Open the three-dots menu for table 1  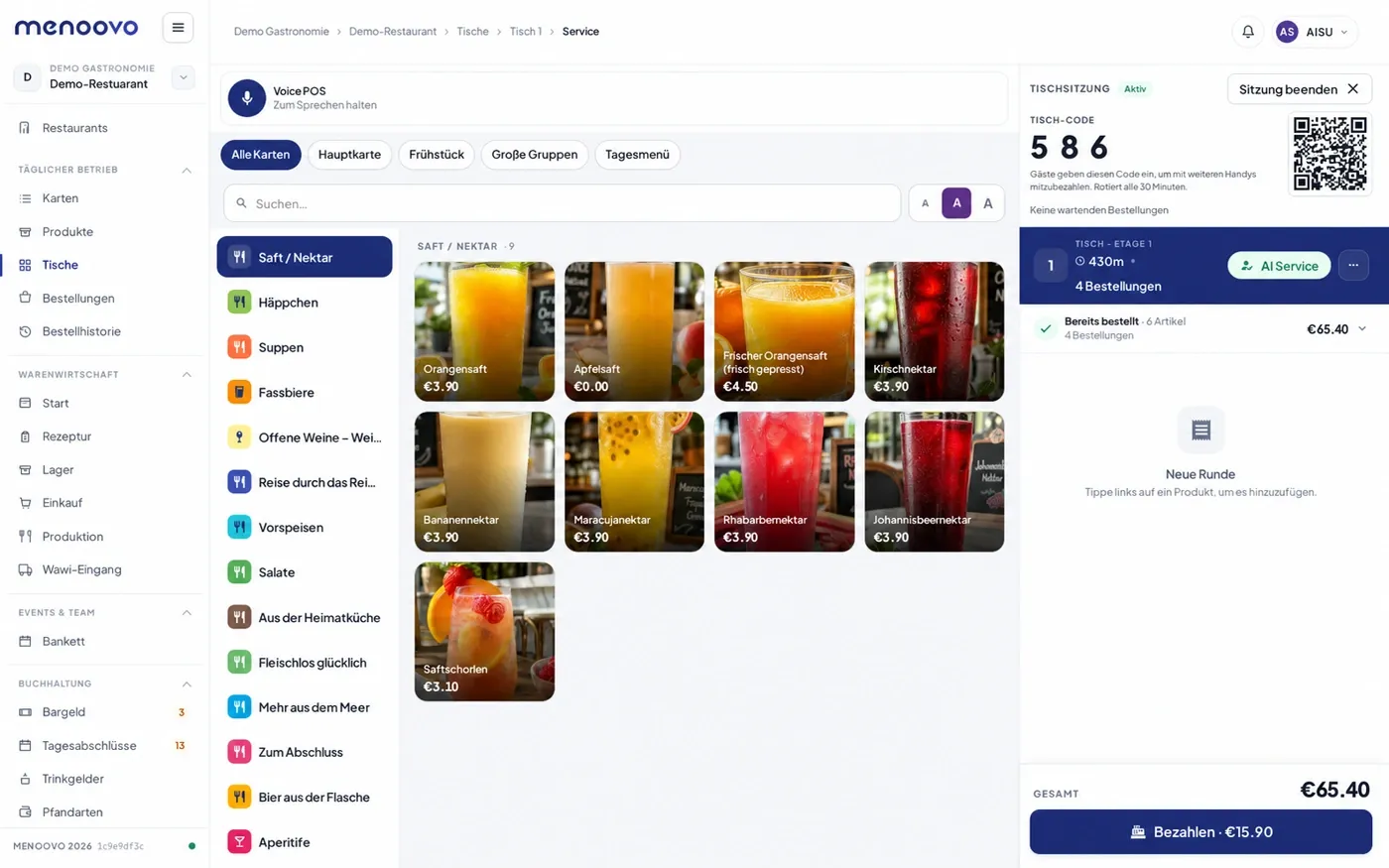(x=1353, y=265)
